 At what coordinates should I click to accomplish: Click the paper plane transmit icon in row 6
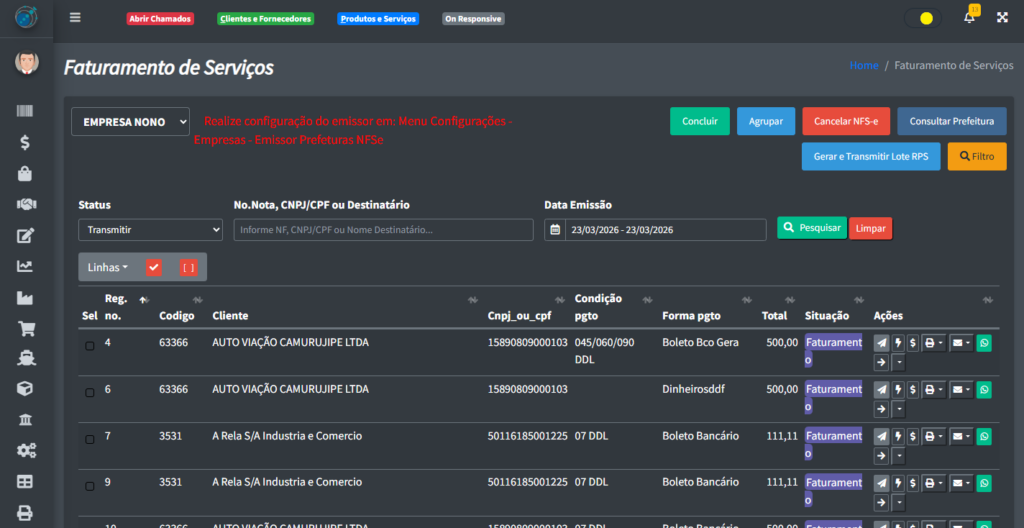pos(881,390)
